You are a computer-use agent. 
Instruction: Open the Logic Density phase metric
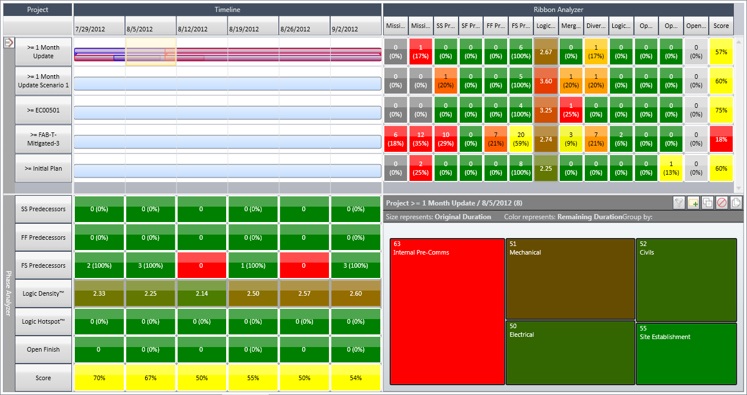click(x=43, y=294)
